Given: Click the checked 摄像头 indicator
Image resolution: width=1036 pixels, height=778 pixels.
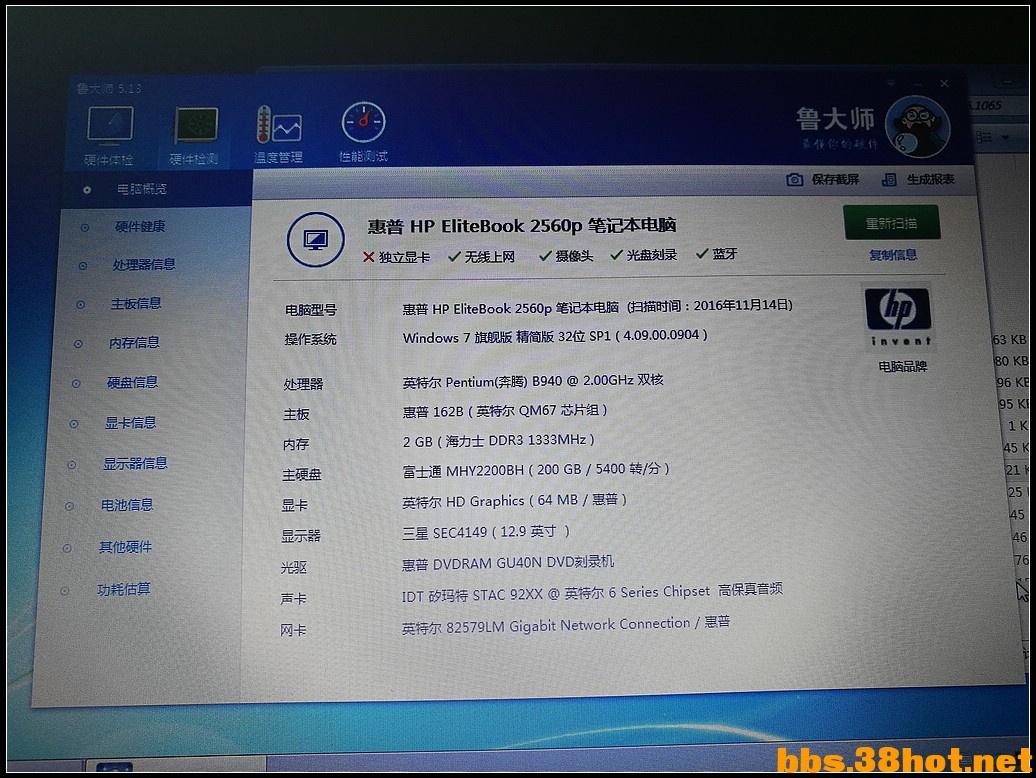Looking at the screenshot, I should 566,256.
